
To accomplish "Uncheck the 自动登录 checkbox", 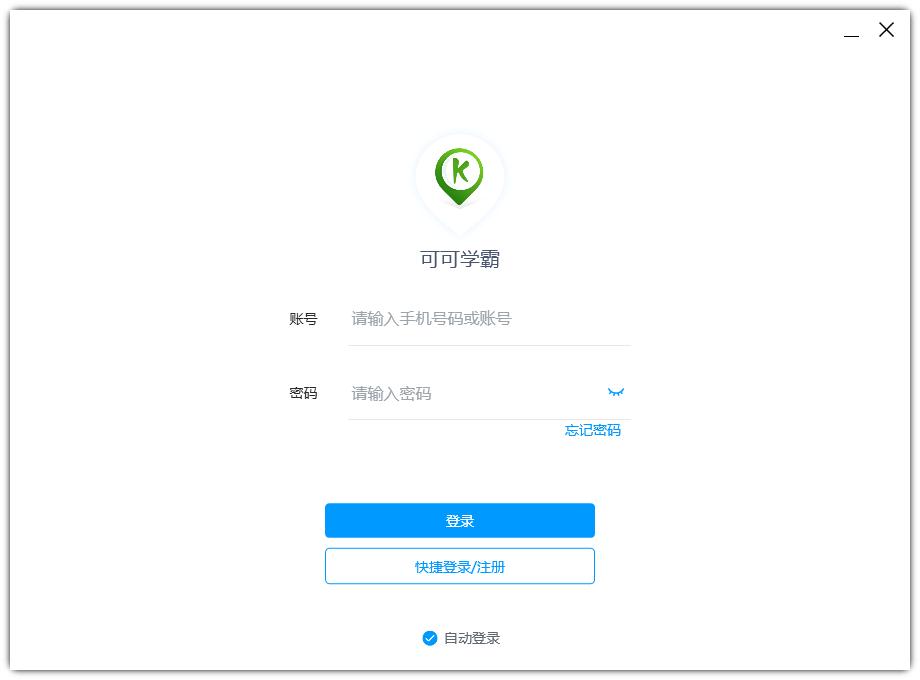I will pyautogui.click(x=429, y=638).
